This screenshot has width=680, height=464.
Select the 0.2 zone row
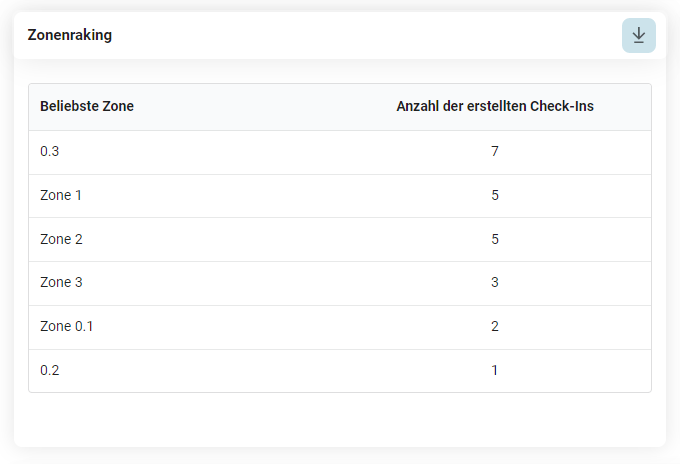[340, 370]
